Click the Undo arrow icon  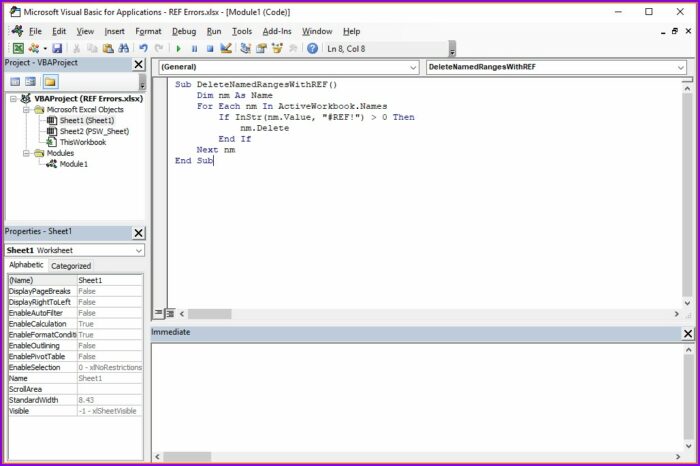click(143, 48)
